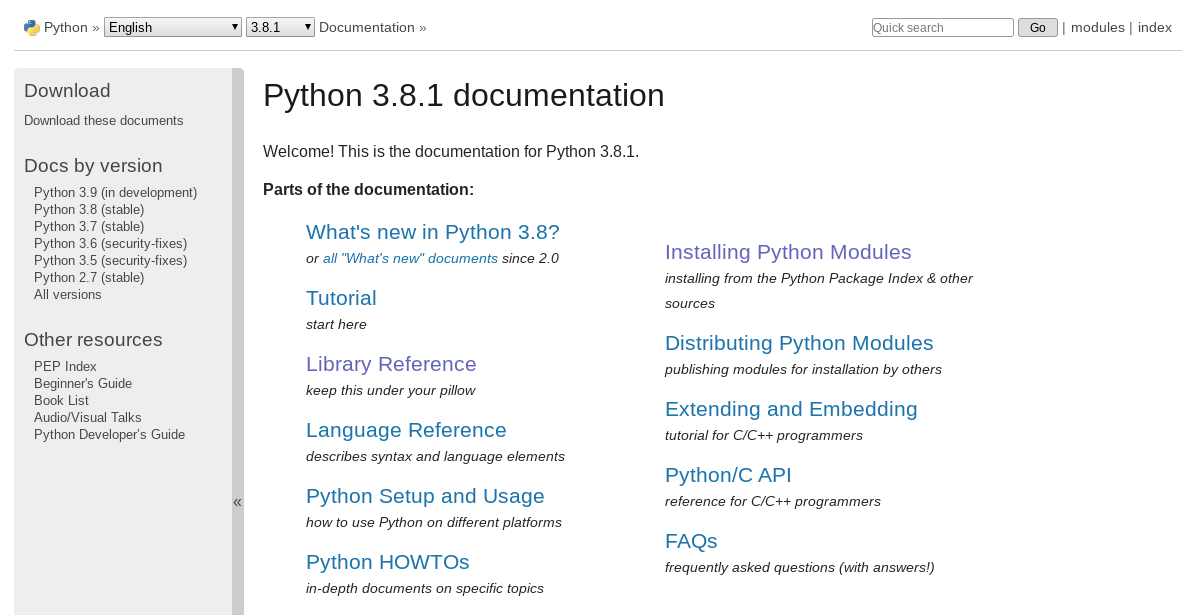1197x615 pixels.
Task: Open Download these documents
Action: click(x=103, y=120)
